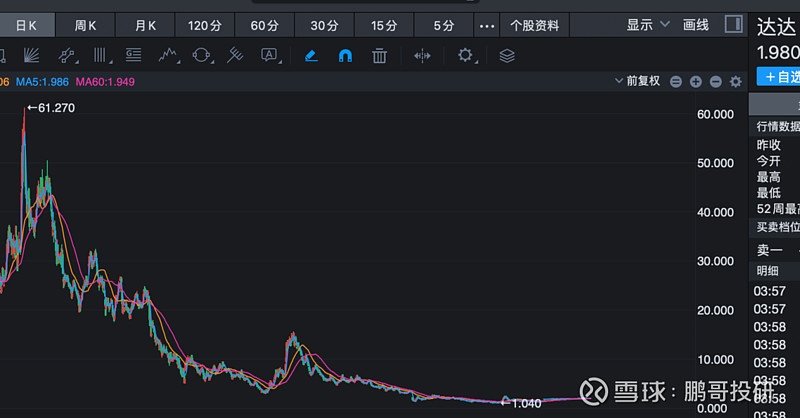Zoom out chart with circled minus icon

[715, 82]
